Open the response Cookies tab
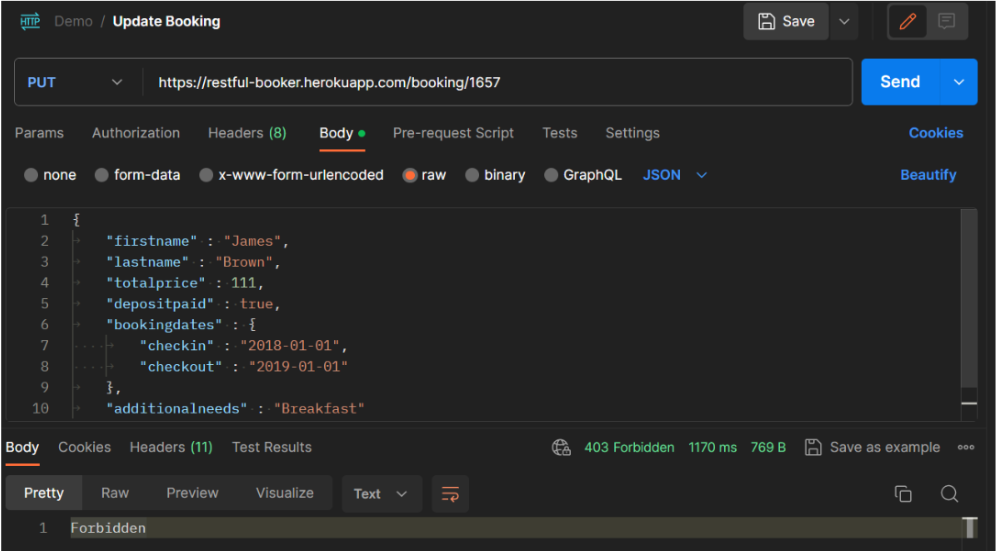996x551 pixels. pyautogui.click(x=84, y=447)
